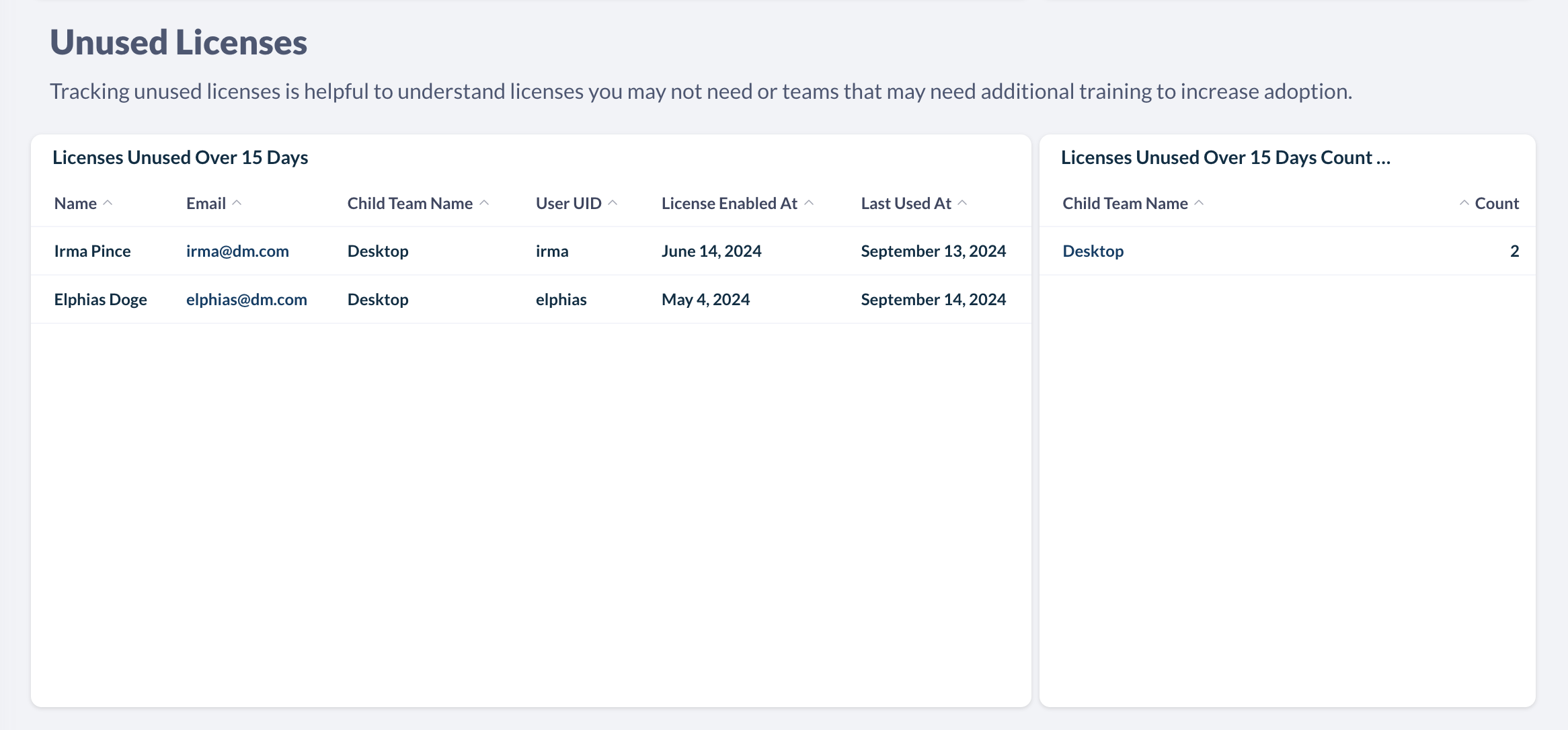Sort by the Last Used At column

tap(906, 203)
